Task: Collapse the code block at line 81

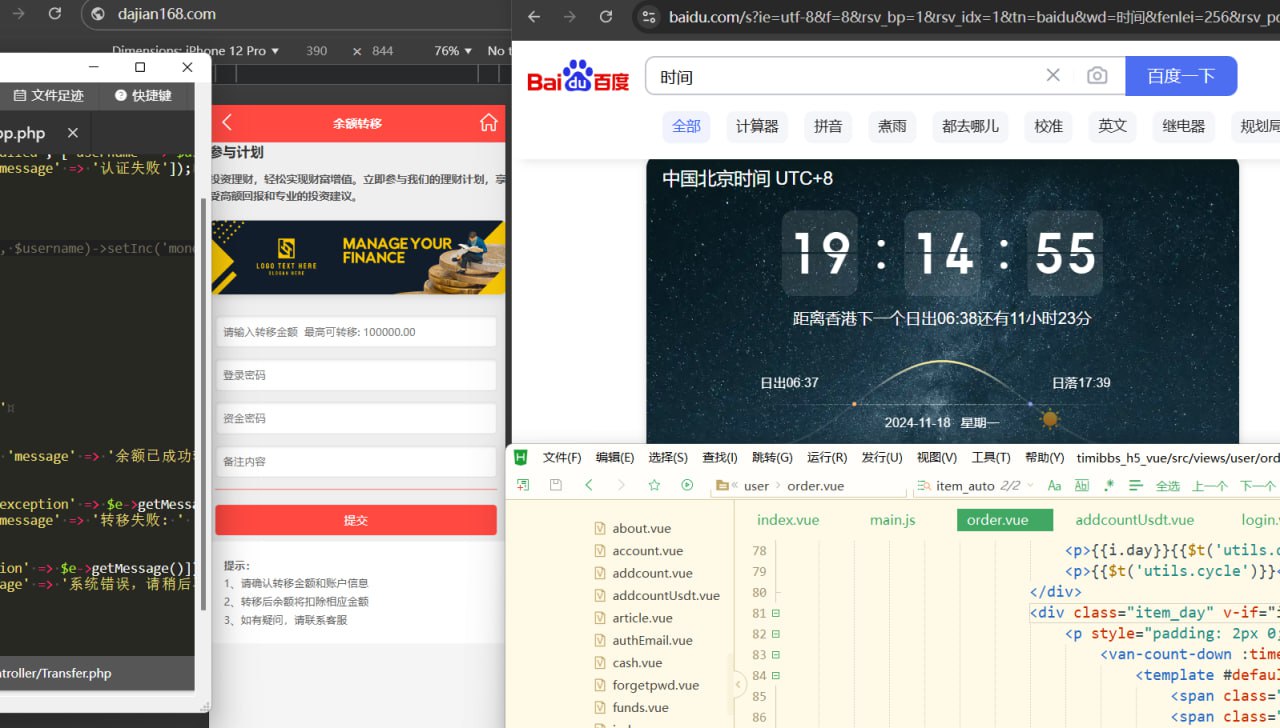Action: (775, 613)
